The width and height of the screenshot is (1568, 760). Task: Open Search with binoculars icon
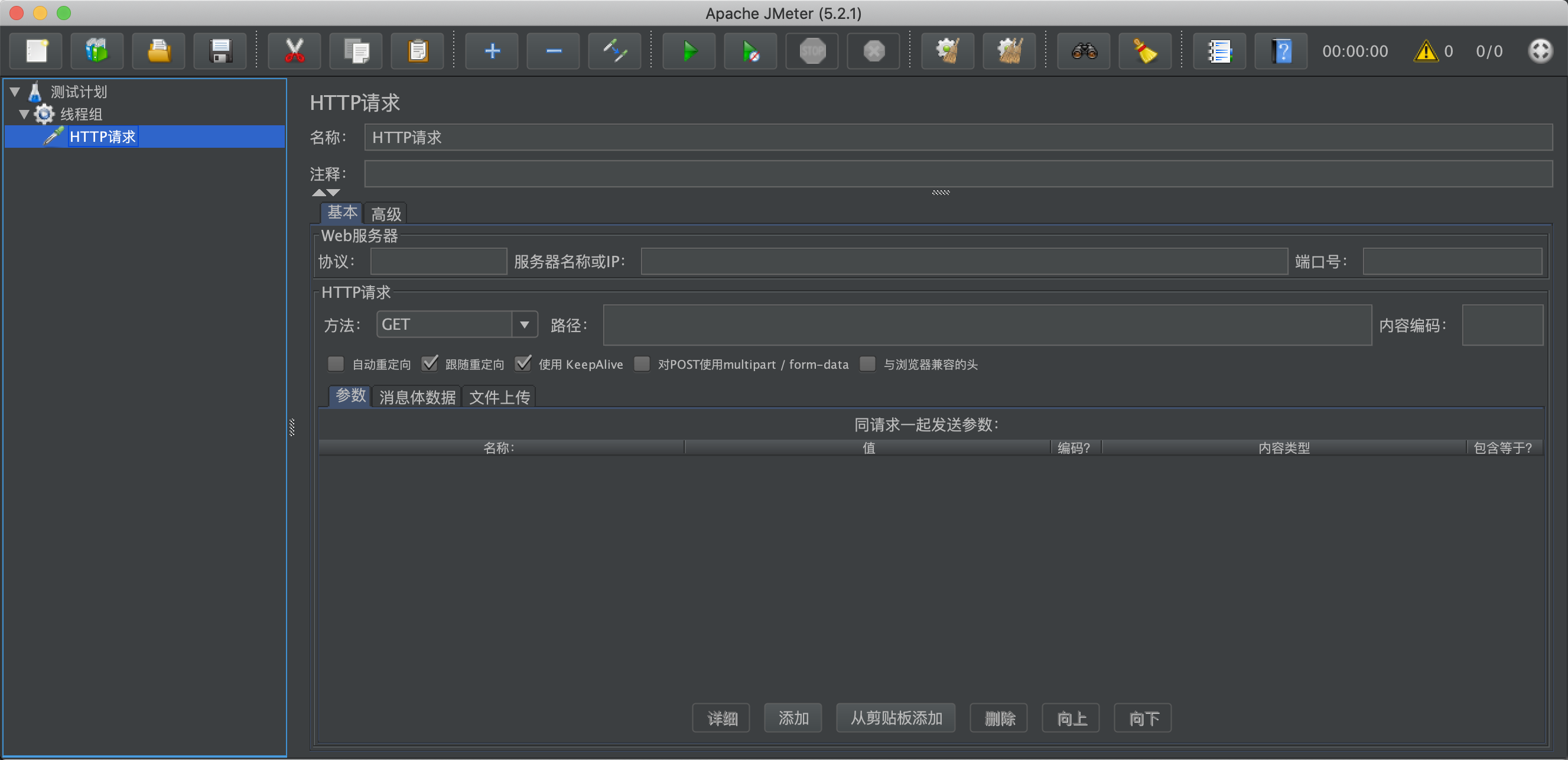pyautogui.click(x=1084, y=51)
